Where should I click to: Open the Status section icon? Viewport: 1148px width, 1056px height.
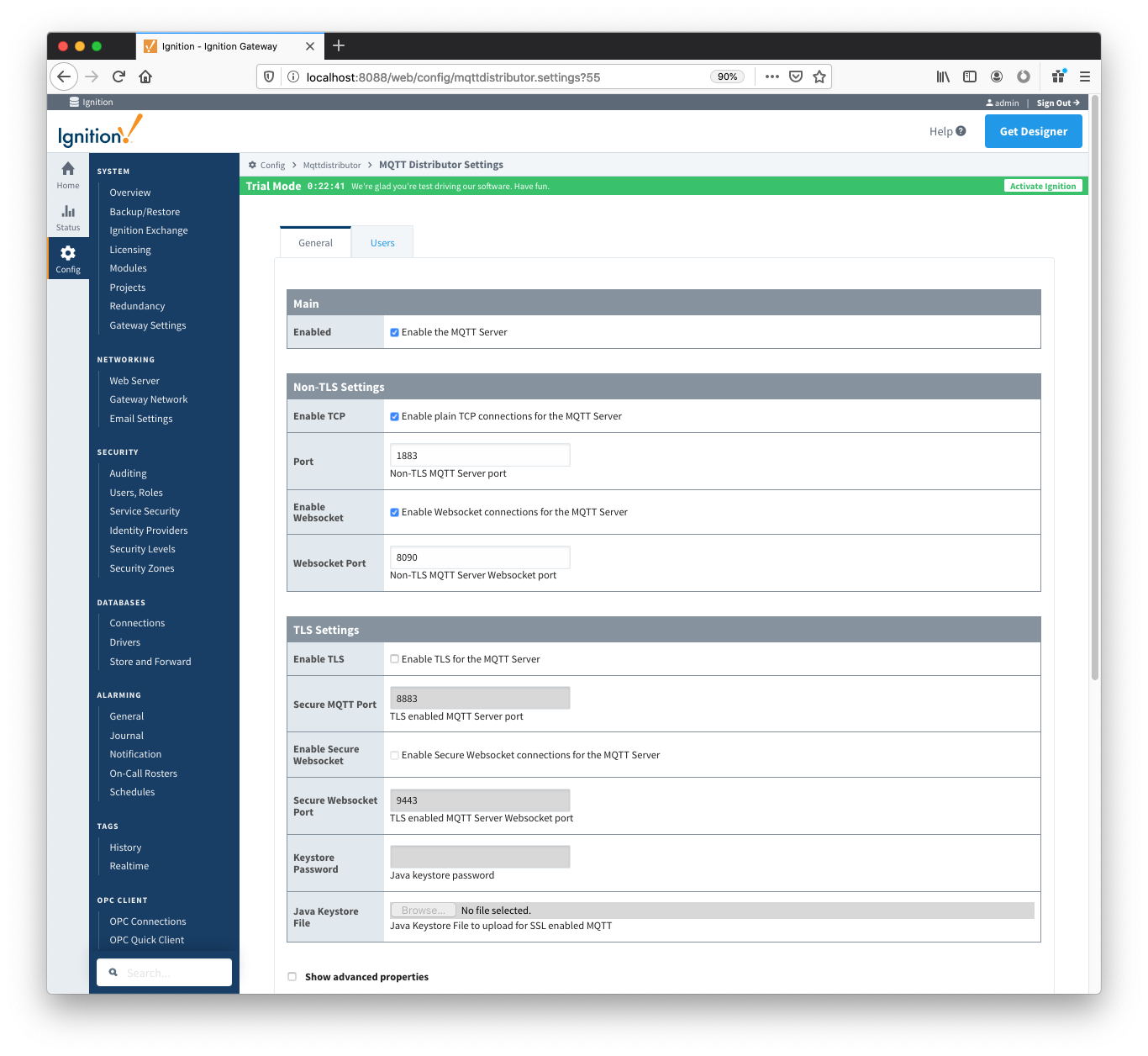[x=68, y=211]
